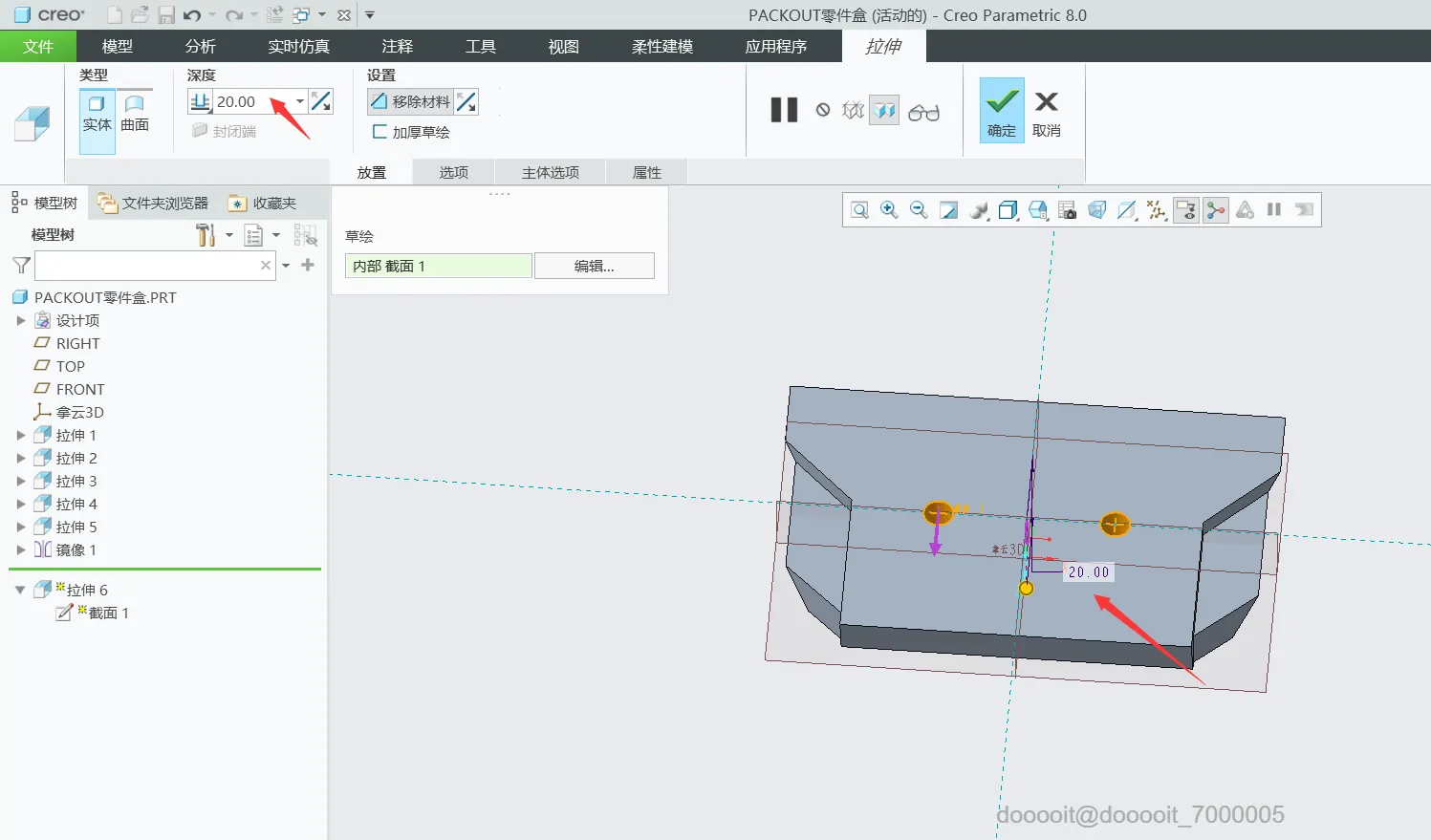Open the saved orientations icon
The image size is (1431, 840).
click(x=1038, y=210)
